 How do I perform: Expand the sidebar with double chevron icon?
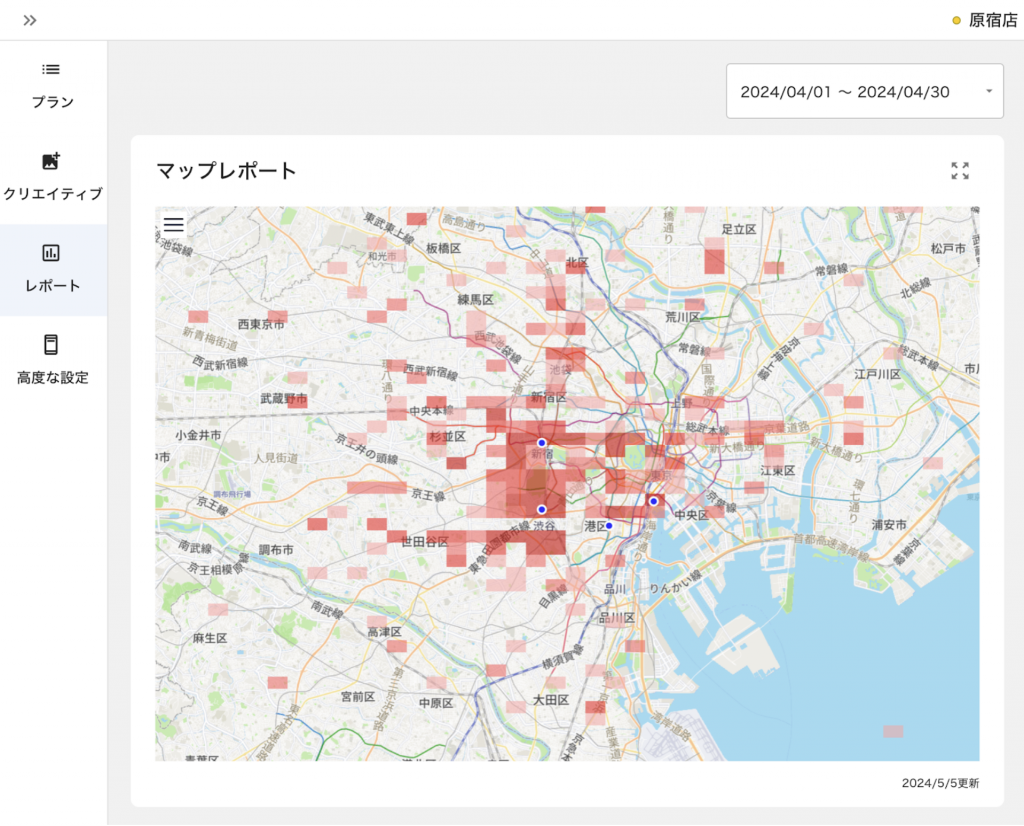pyautogui.click(x=29, y=20)
